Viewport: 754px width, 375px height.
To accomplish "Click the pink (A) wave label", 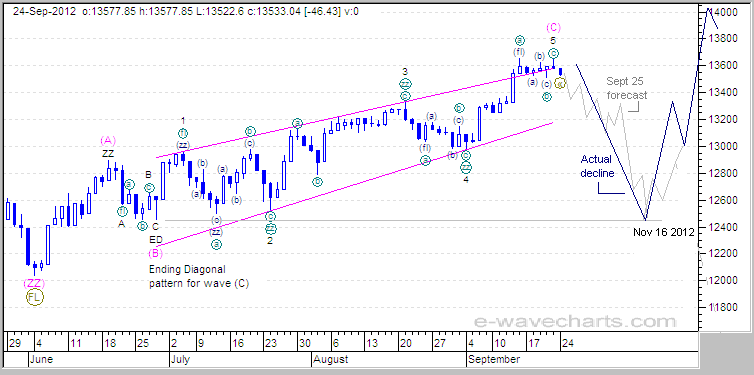I will [x=108, y=141].
